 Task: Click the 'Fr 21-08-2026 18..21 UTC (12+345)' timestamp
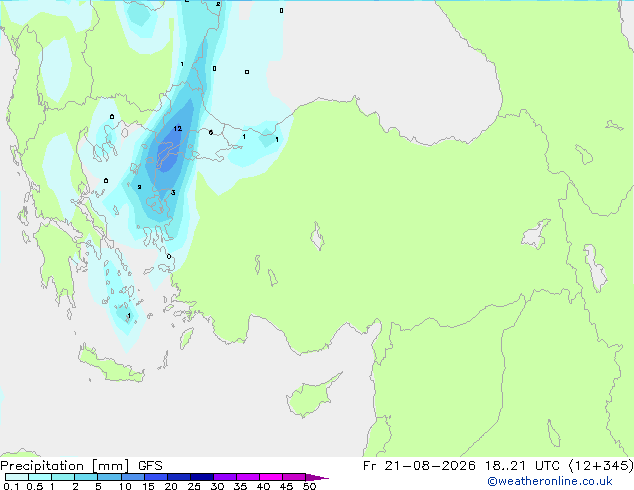498,466
